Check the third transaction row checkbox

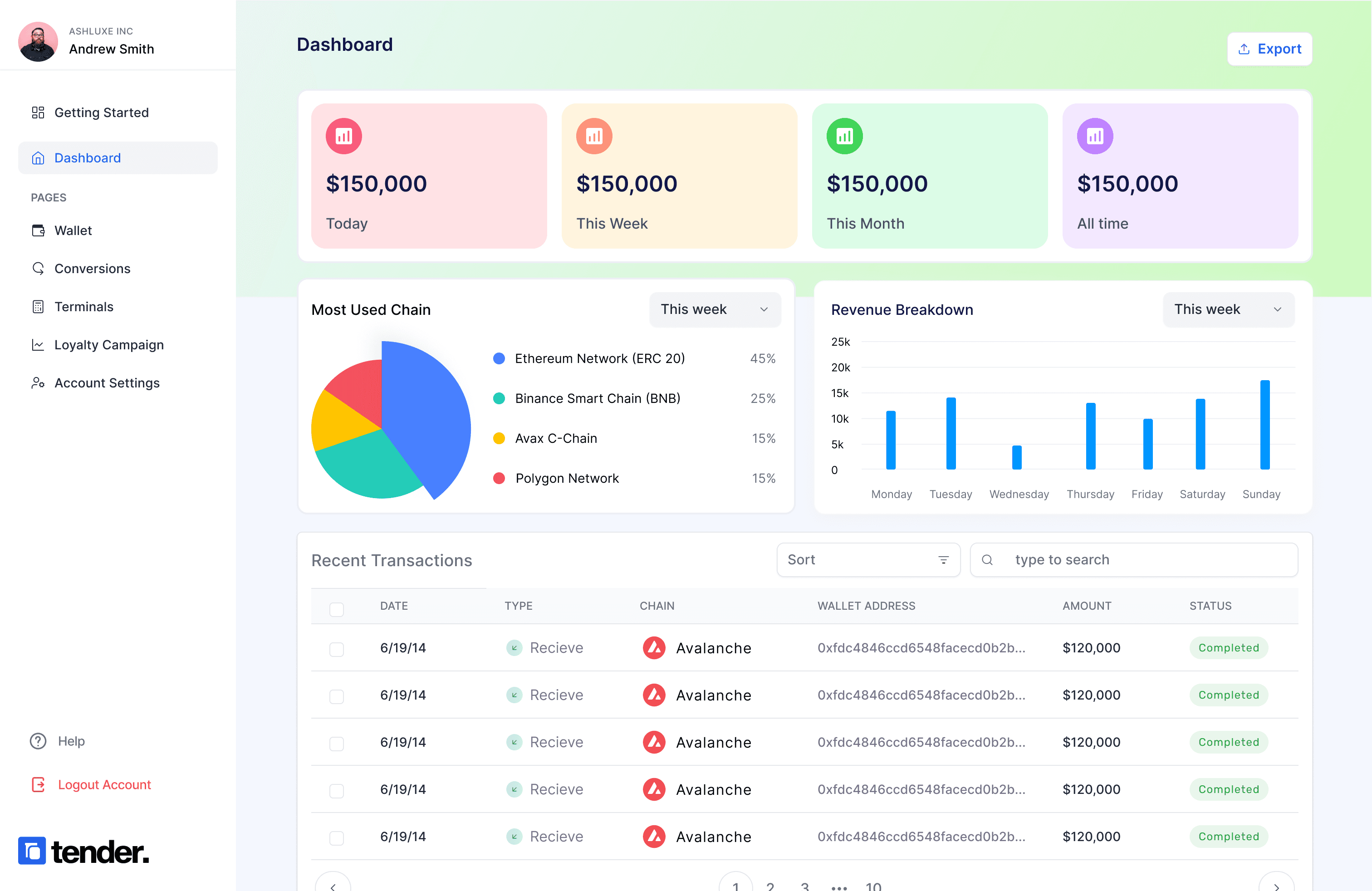click(337, 744)
